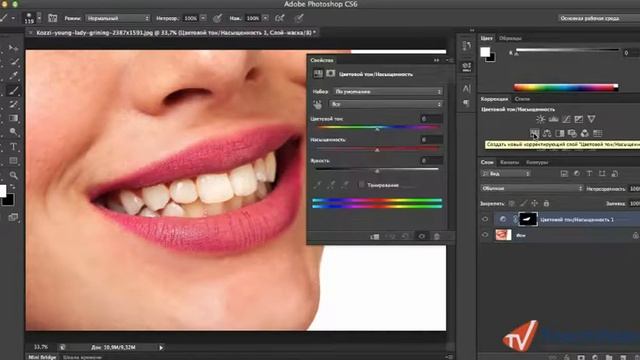Screen dimensions: 640x360
Task: Toggle lock transparent pixels
Action: pos(512,203)
